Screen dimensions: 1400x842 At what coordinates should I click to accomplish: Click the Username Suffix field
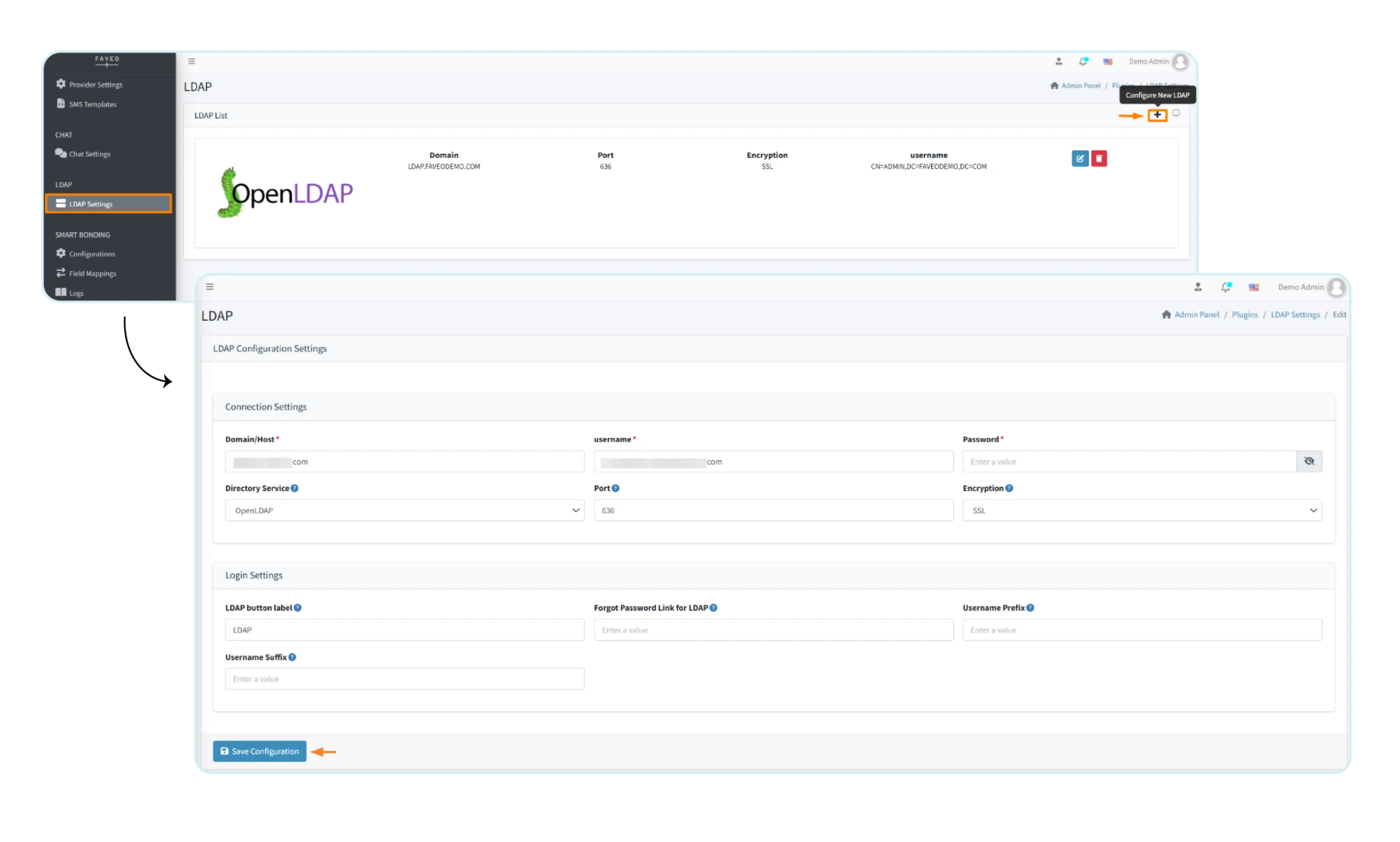point(405,679)
